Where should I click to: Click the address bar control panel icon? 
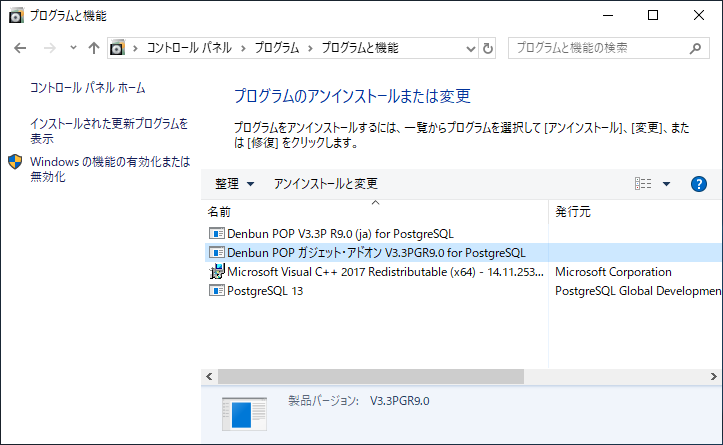[117, 48]
